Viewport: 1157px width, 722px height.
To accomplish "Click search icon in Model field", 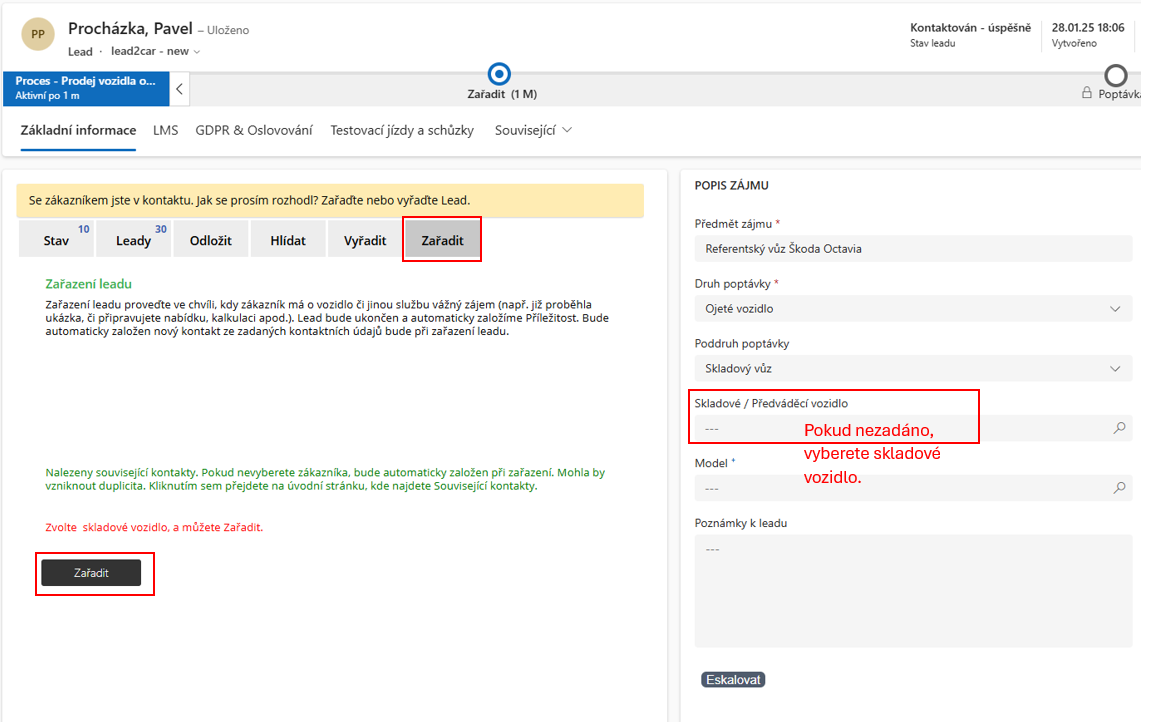I will [1119, 488].
